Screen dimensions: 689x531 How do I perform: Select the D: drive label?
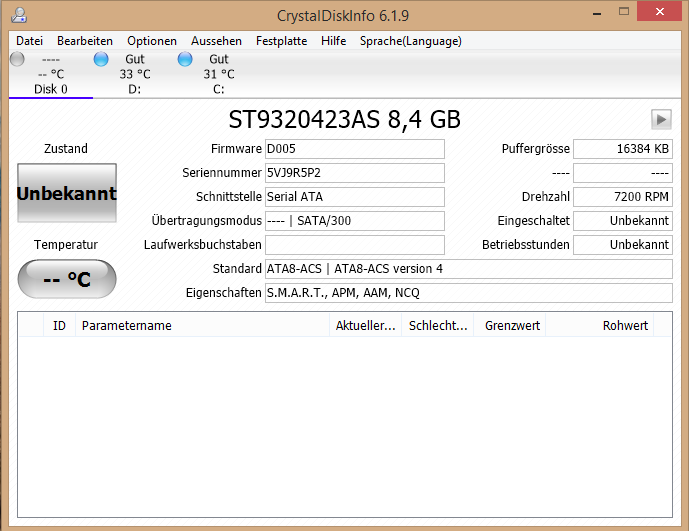point(134,89)
